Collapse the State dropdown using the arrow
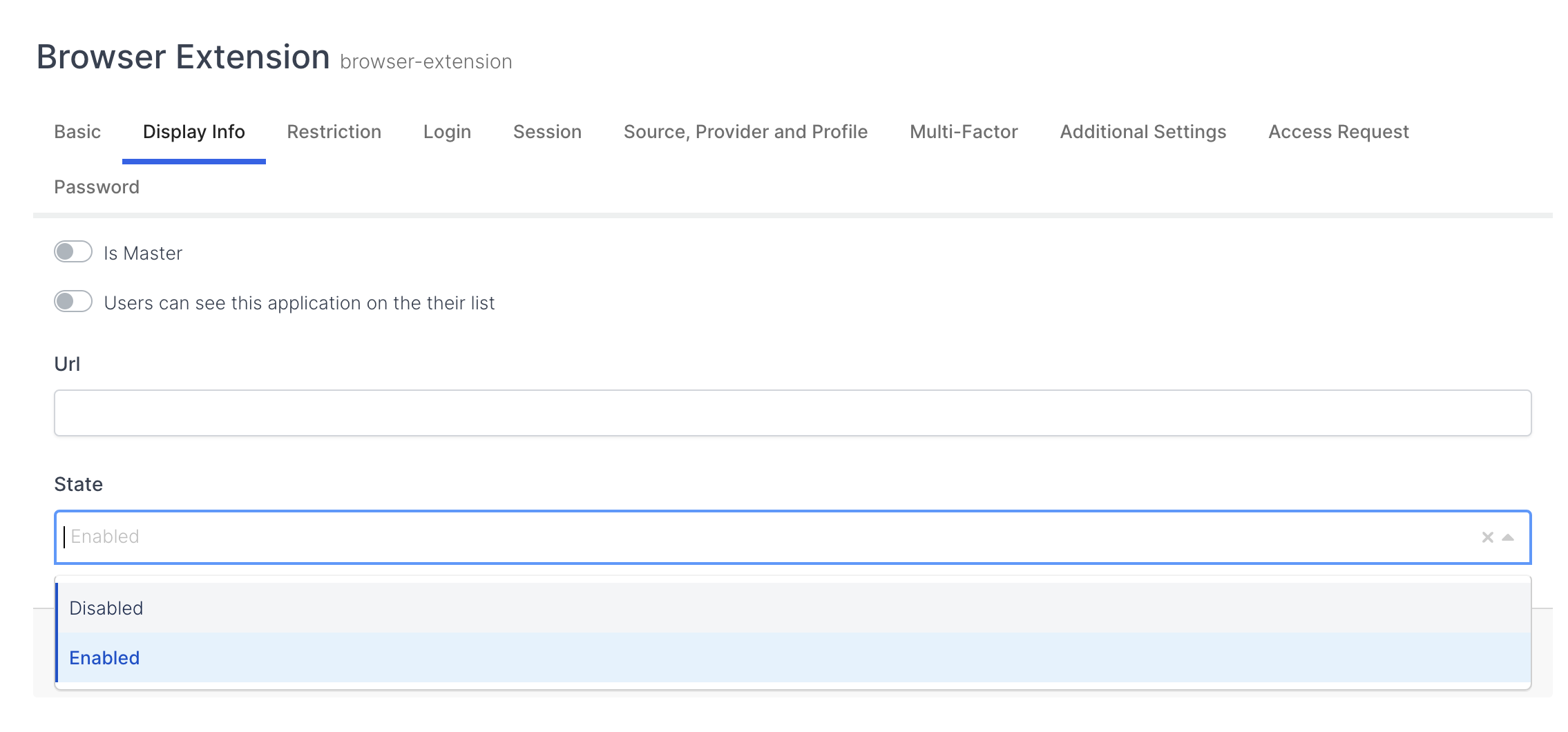Screen dimensions: 1568x732 [1508, 537]
